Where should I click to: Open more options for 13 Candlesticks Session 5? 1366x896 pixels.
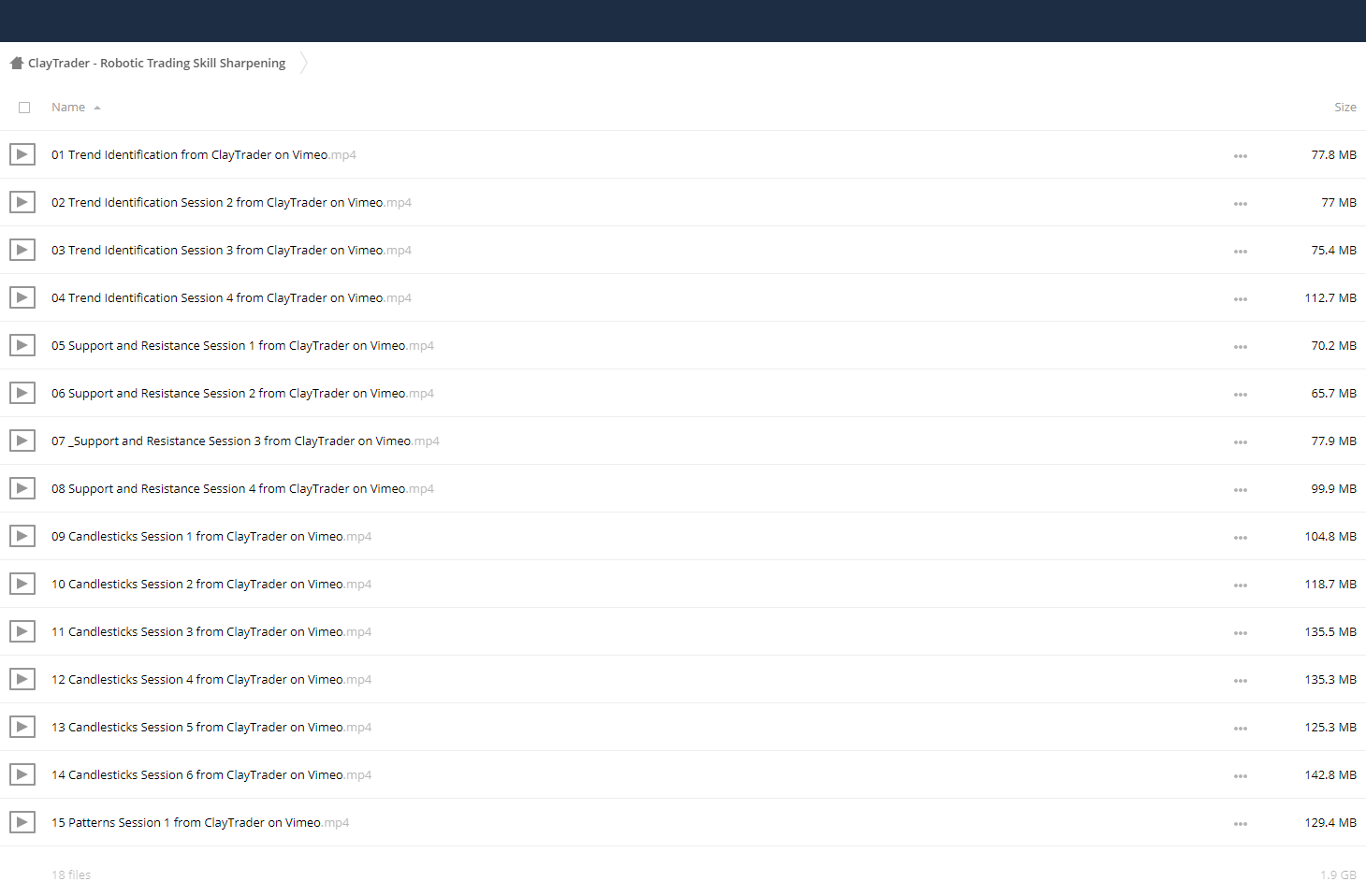click(x=1241, y=729)
